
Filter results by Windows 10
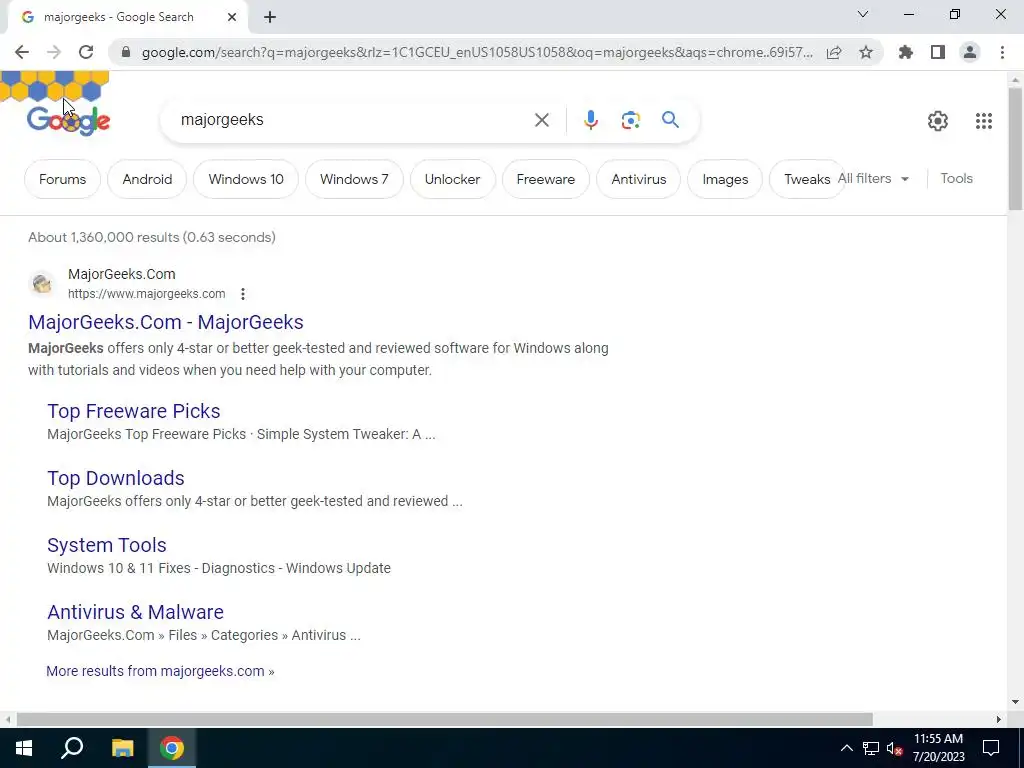[246, 179]
